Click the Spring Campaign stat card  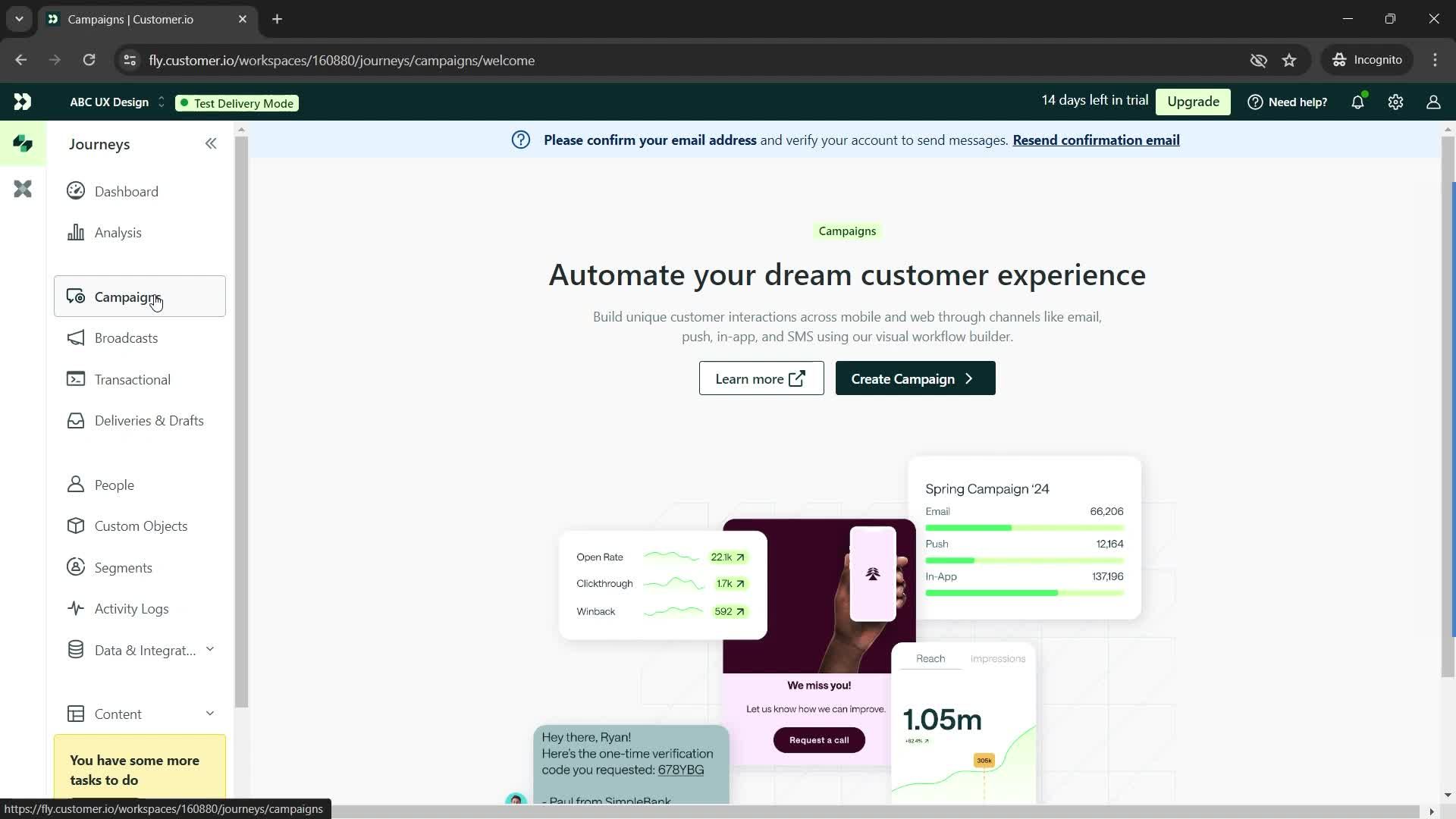point(1026,540)
